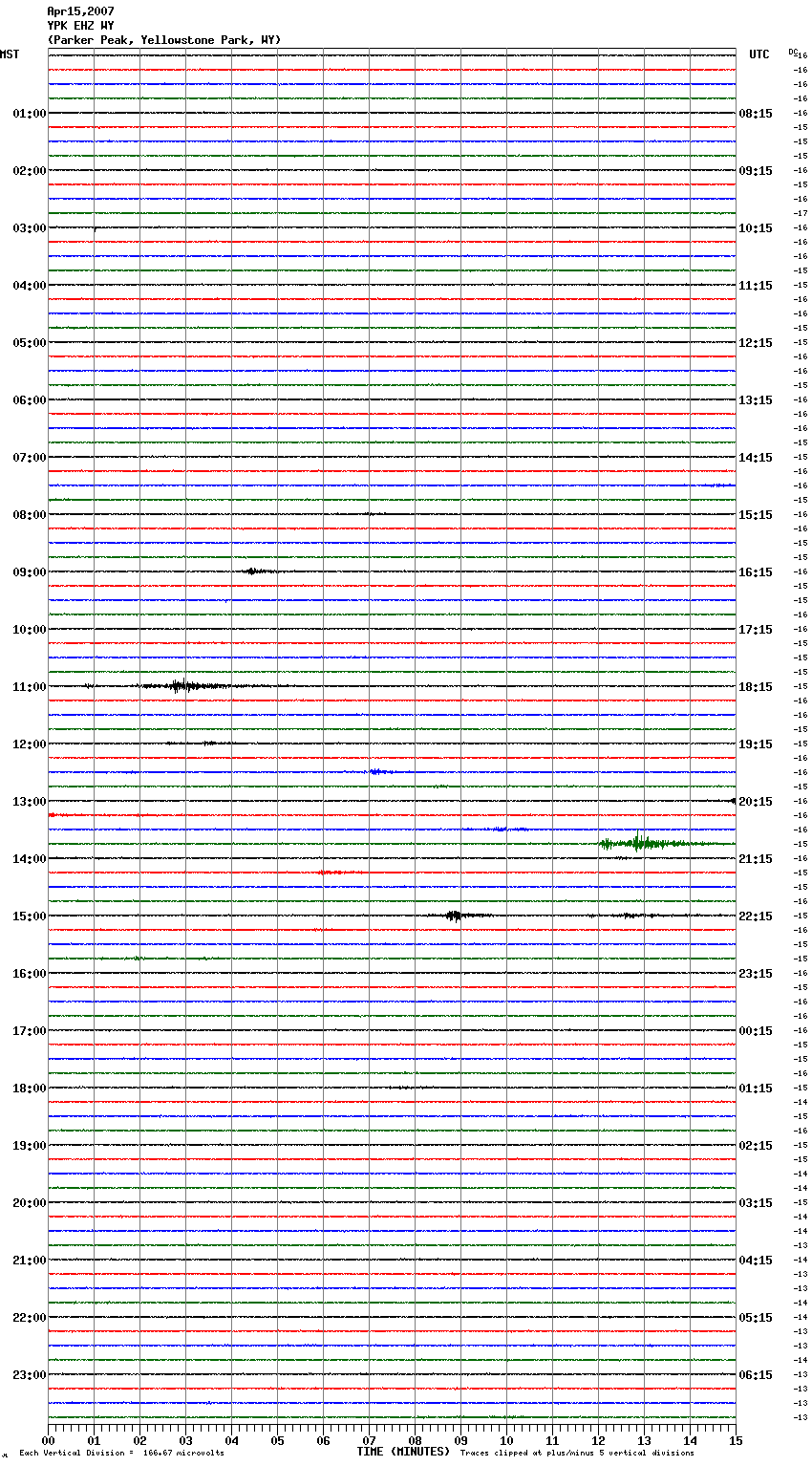Image resolution: width=812 pixels, height=1466 pixels.
Task: Click the "14:15" UTC time label
Action: point(756,458)
